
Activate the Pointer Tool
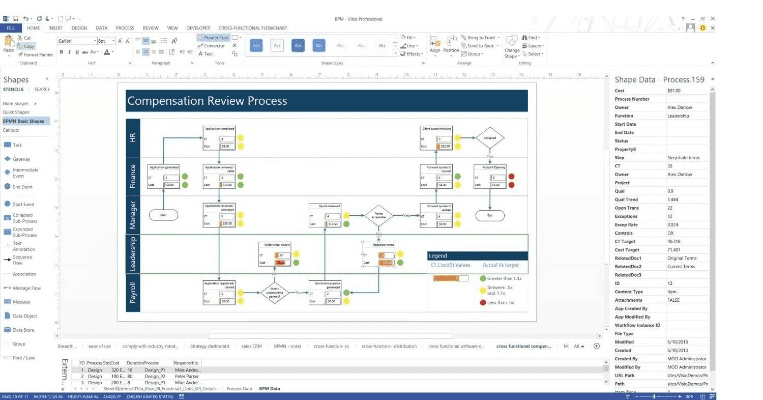click(x=212, y=38)
